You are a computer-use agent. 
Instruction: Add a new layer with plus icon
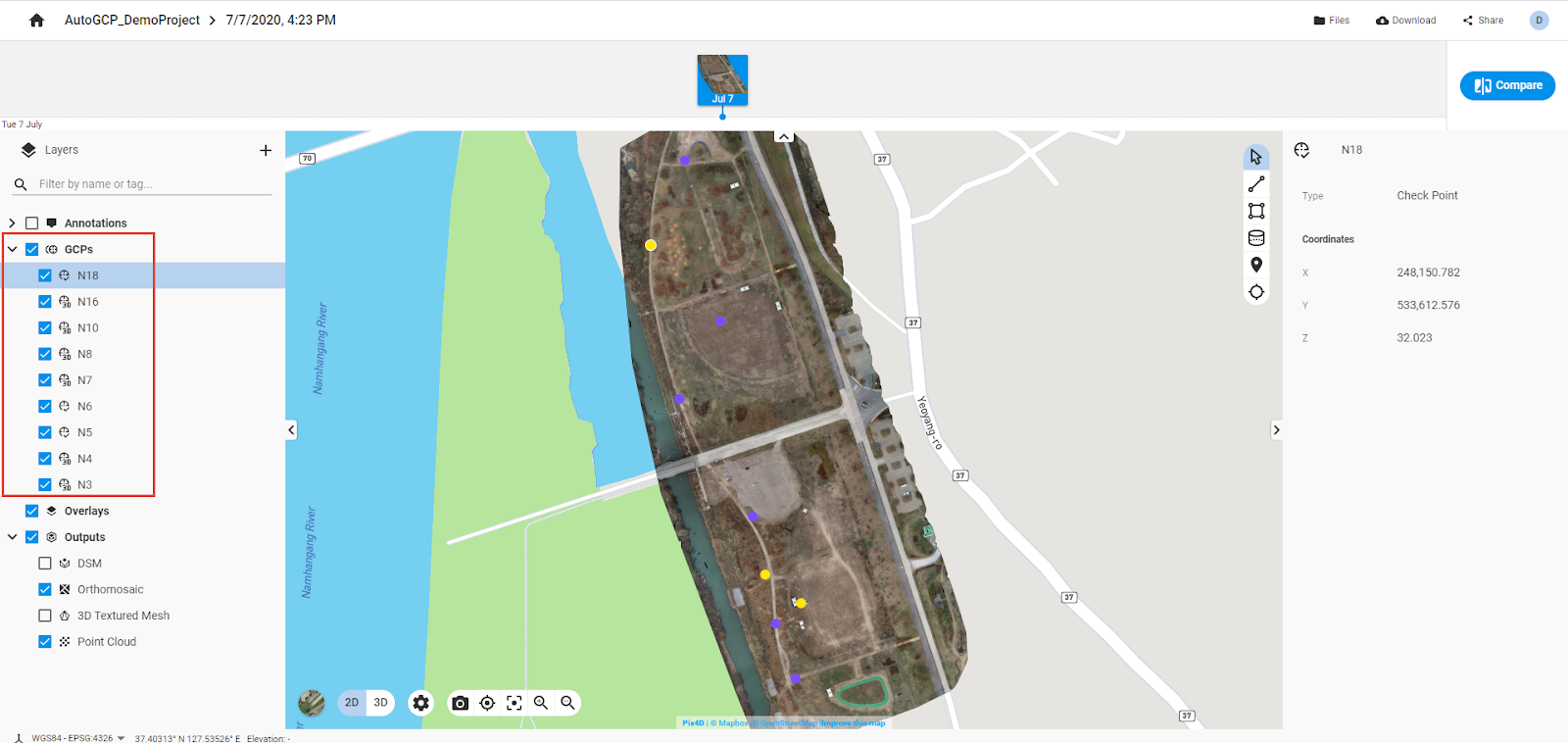pos(266,150)
